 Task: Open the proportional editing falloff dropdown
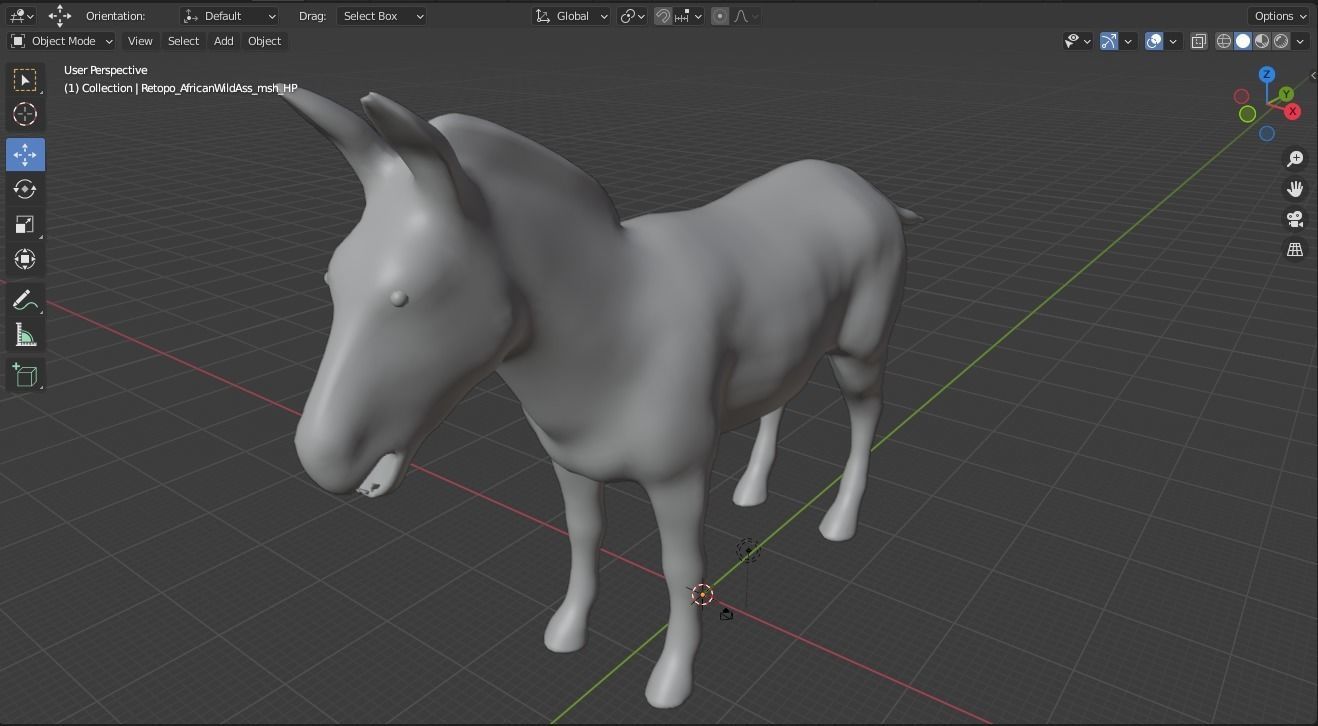(745, 16)
